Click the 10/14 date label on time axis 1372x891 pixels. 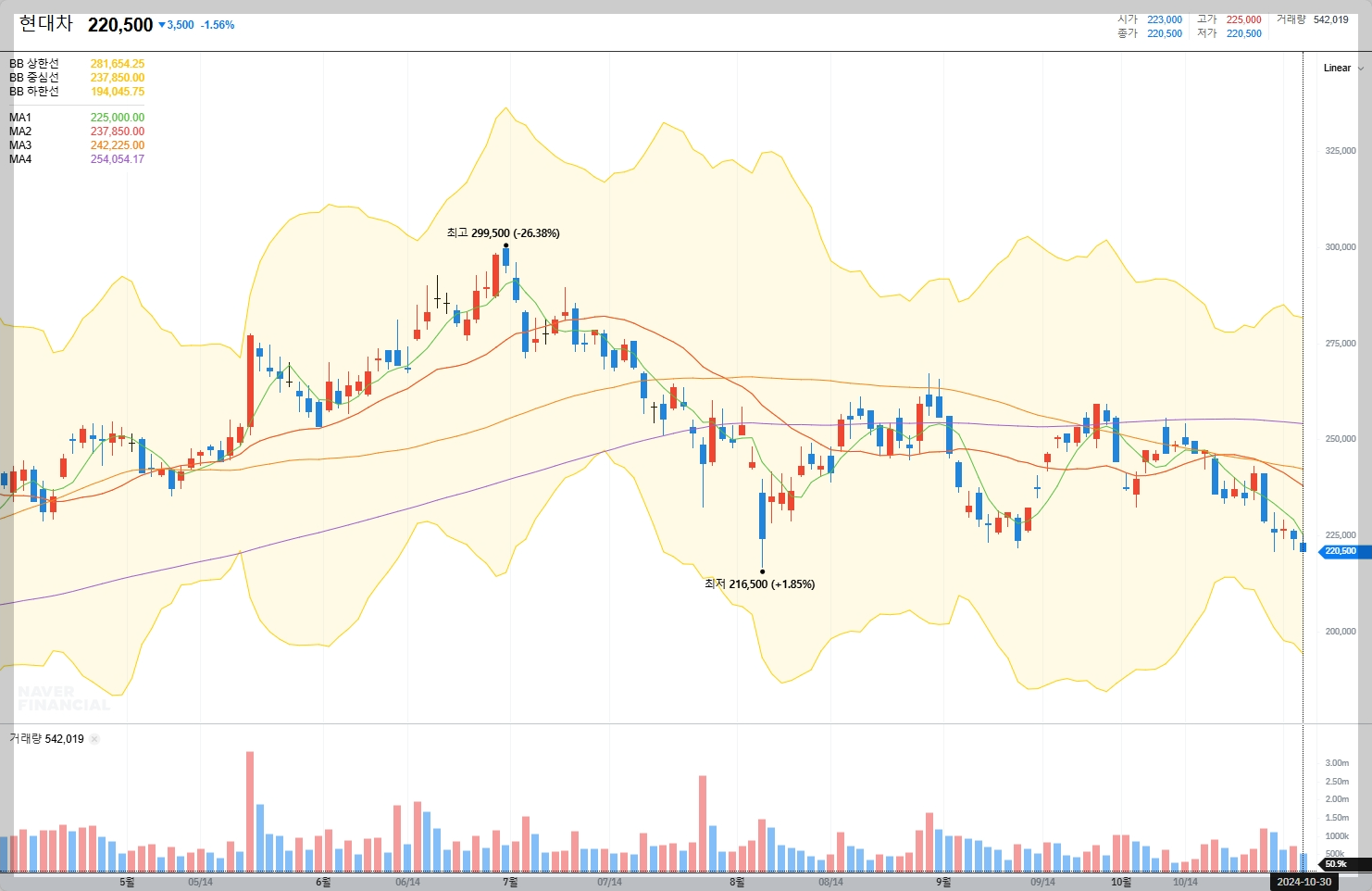click(x=1185, y=882)
